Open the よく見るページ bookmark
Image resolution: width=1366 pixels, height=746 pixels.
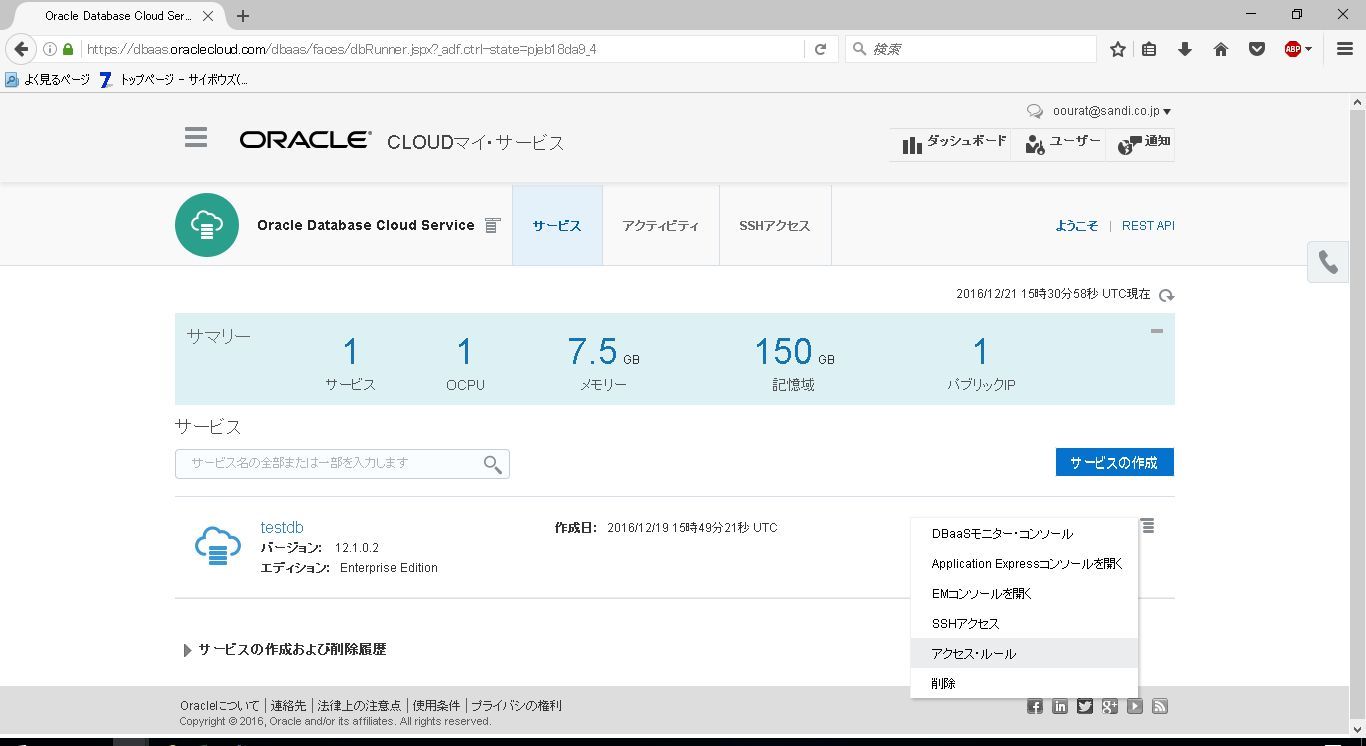[47, 80]
